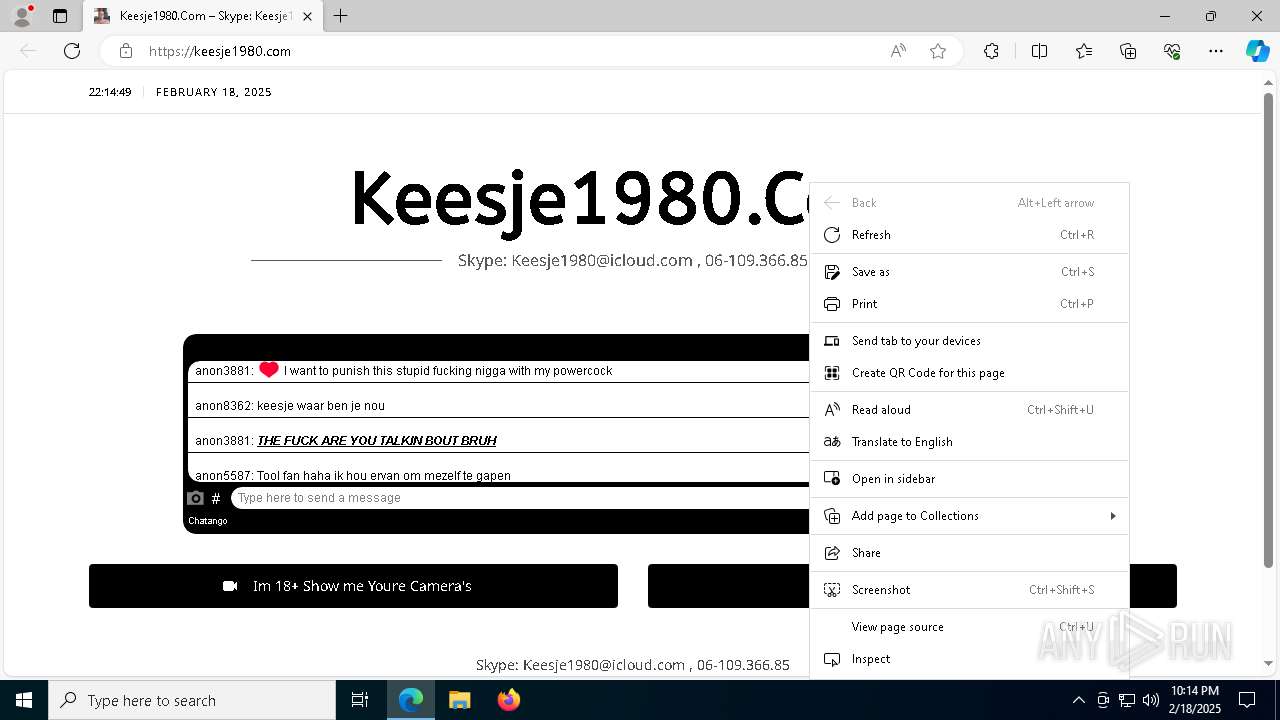1280x720 pixels.
Task: Open File Explorer from the taskbar
Action: click(459, 700)
